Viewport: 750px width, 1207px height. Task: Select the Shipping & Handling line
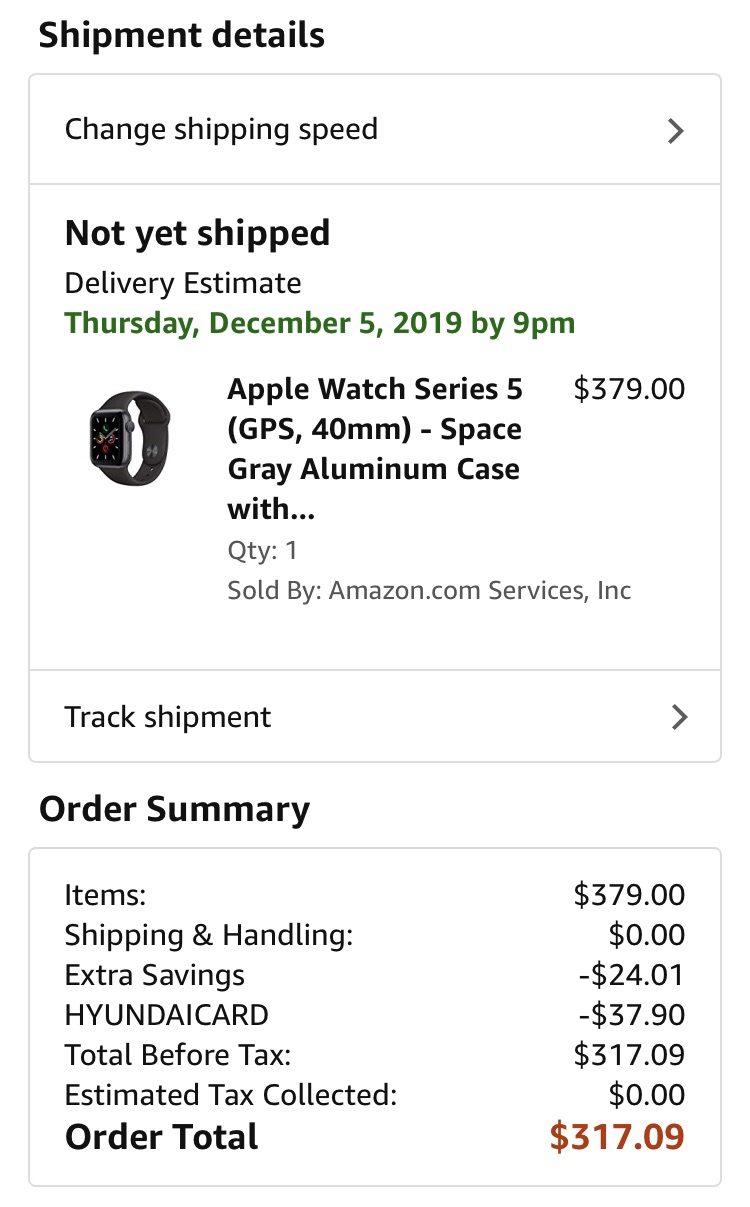[209, 935]
